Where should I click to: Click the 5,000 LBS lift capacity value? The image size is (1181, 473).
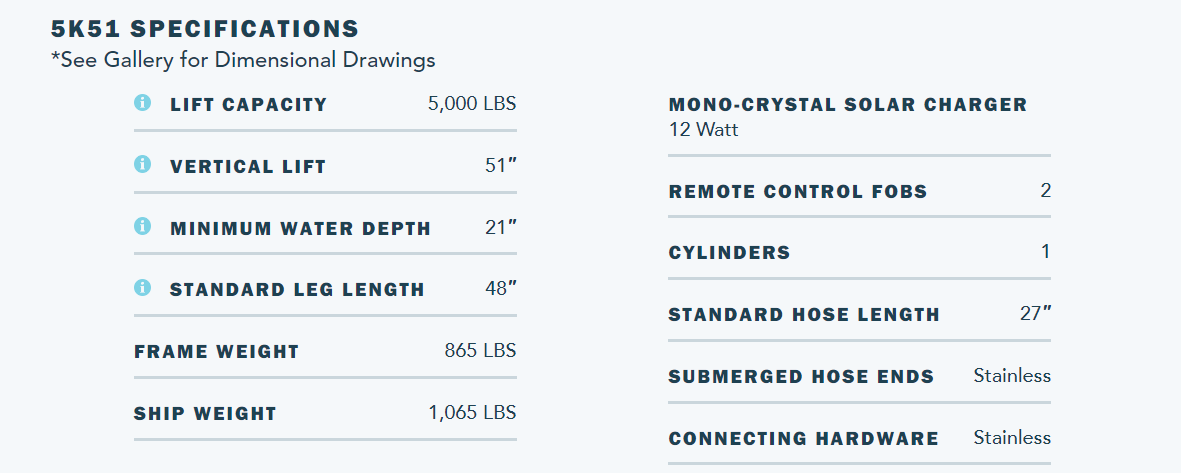pos(471,104)
